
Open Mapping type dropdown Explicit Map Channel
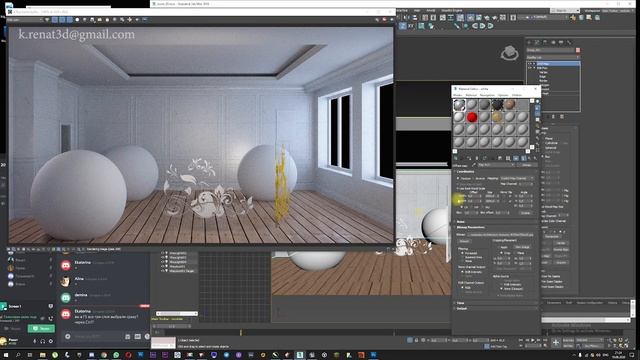pyautogui.click(x=517, y=178)
